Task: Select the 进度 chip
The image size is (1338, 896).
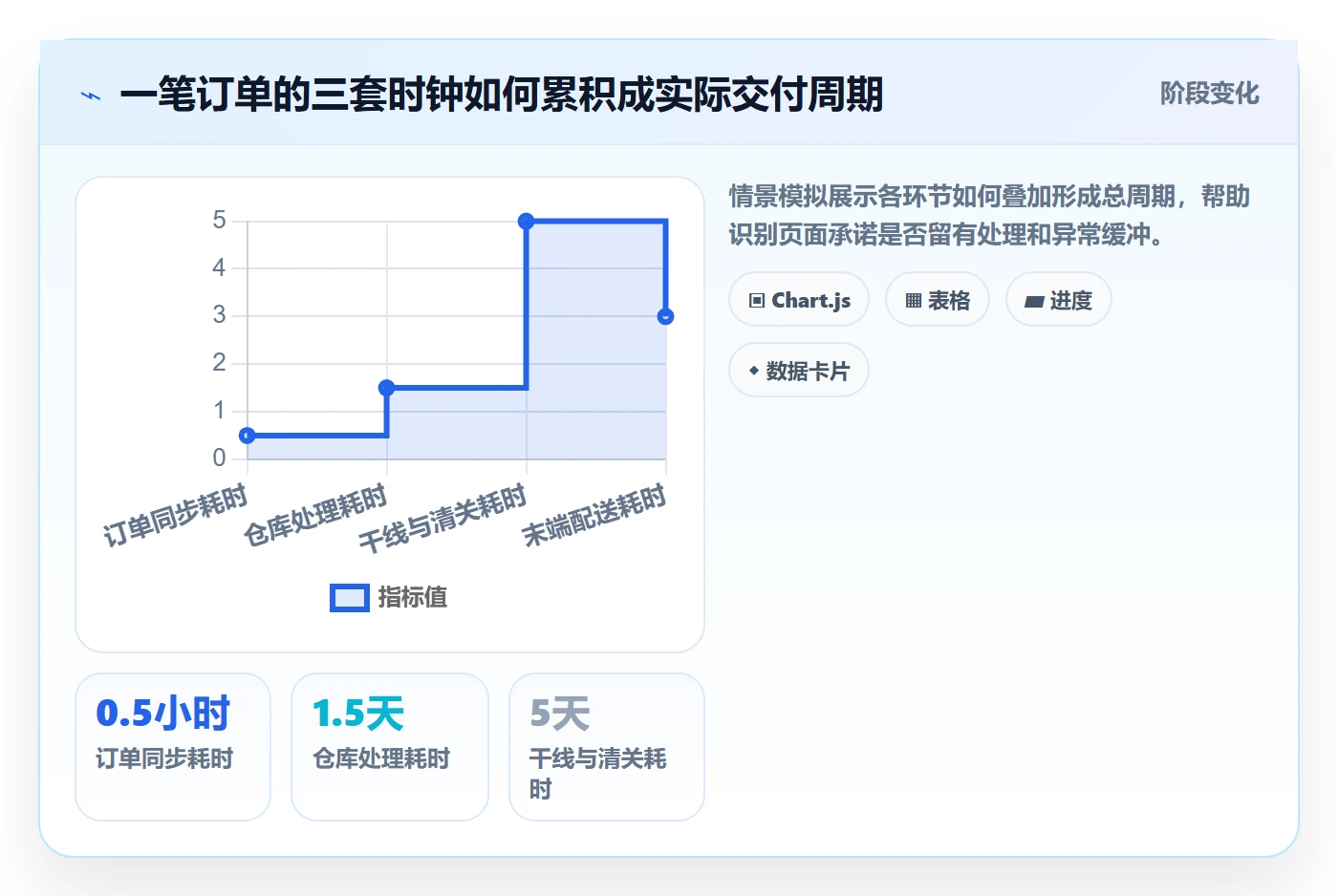Action: [x=1059, y=300]
